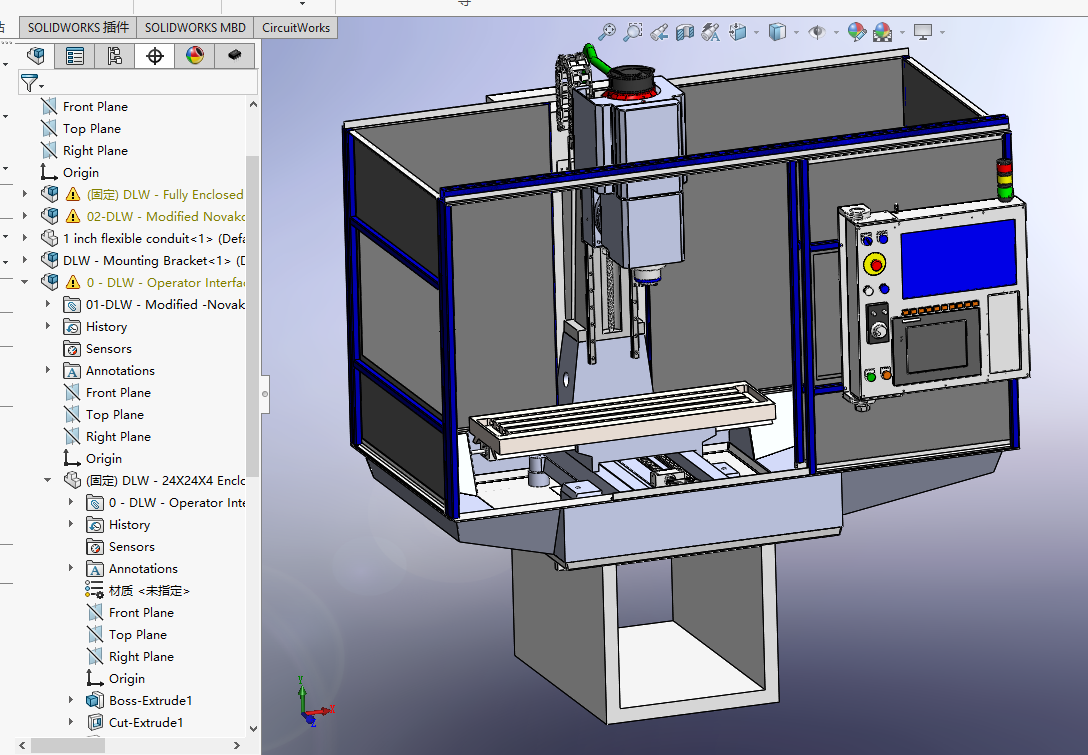Open the Edit Appearance tool
This screenshot has width=1088, height=755.
click(857, 32)
